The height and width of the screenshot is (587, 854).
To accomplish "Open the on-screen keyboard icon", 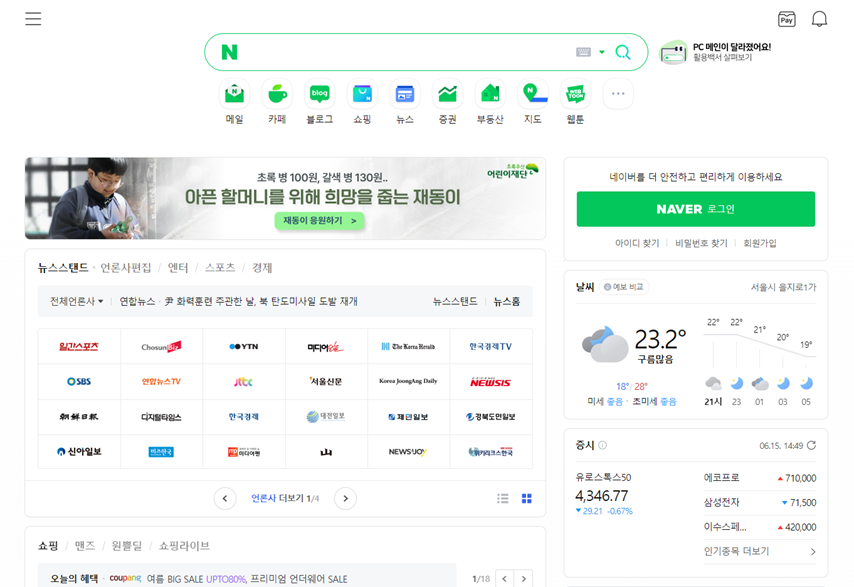I will point(583,52).
